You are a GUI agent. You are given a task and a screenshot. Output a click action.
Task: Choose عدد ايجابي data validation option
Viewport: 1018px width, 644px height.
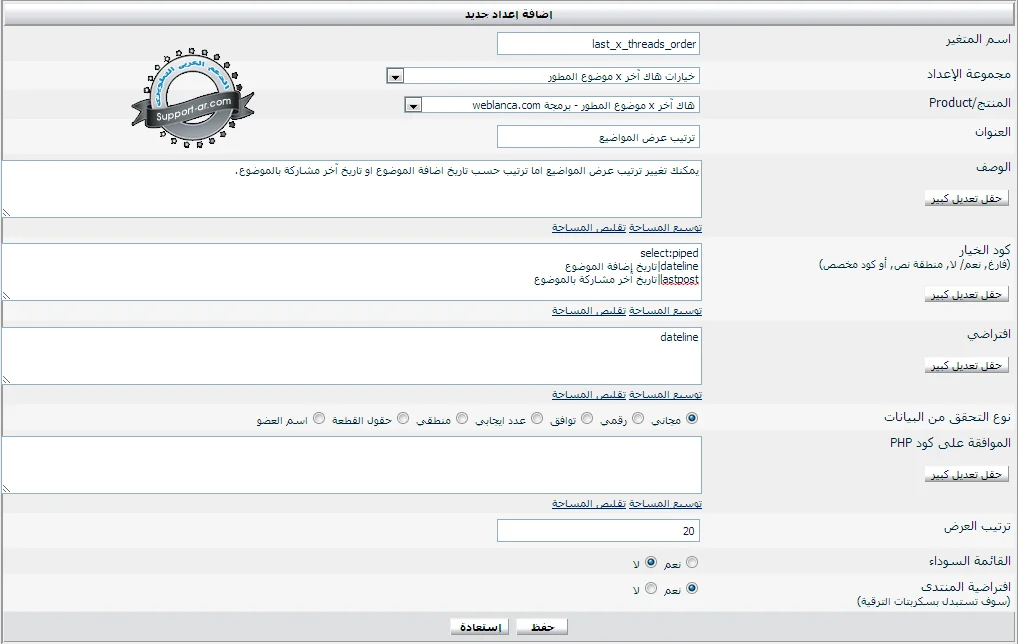coord(537,419)
